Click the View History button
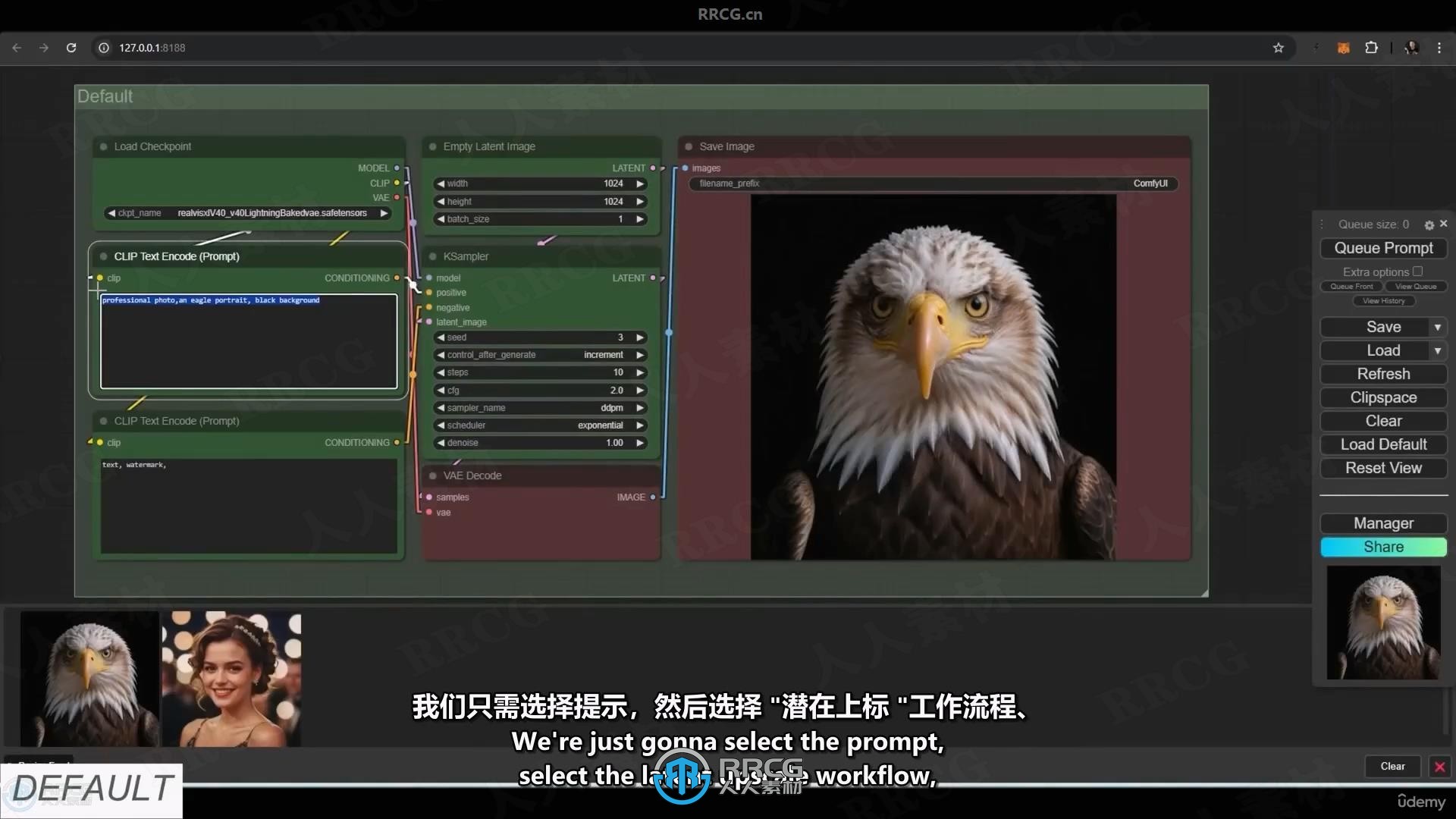This screenshot has height=819, width=1456. click(1383, 301)
